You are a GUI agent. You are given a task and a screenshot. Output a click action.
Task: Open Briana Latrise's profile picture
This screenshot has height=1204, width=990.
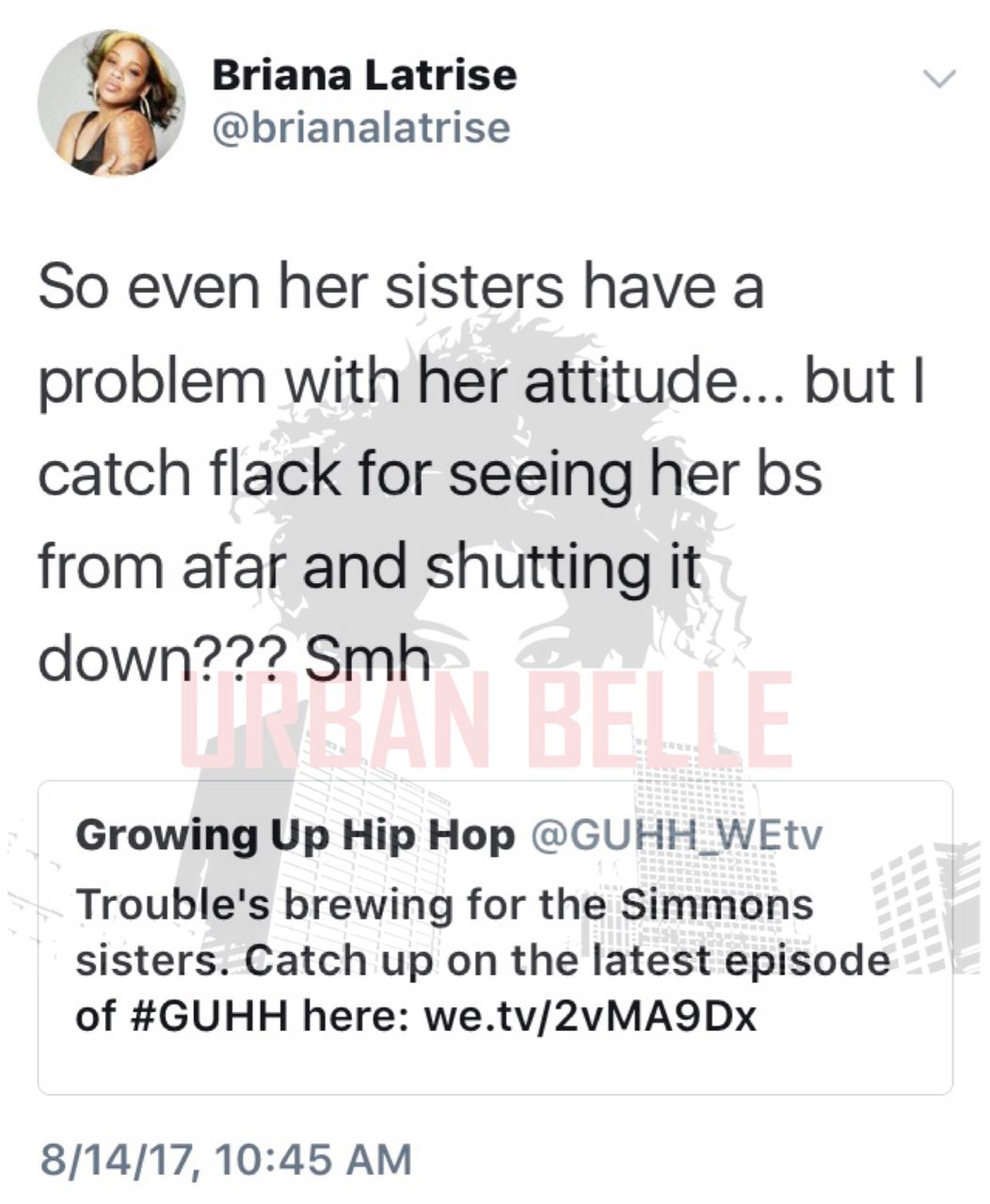[111, 103]
